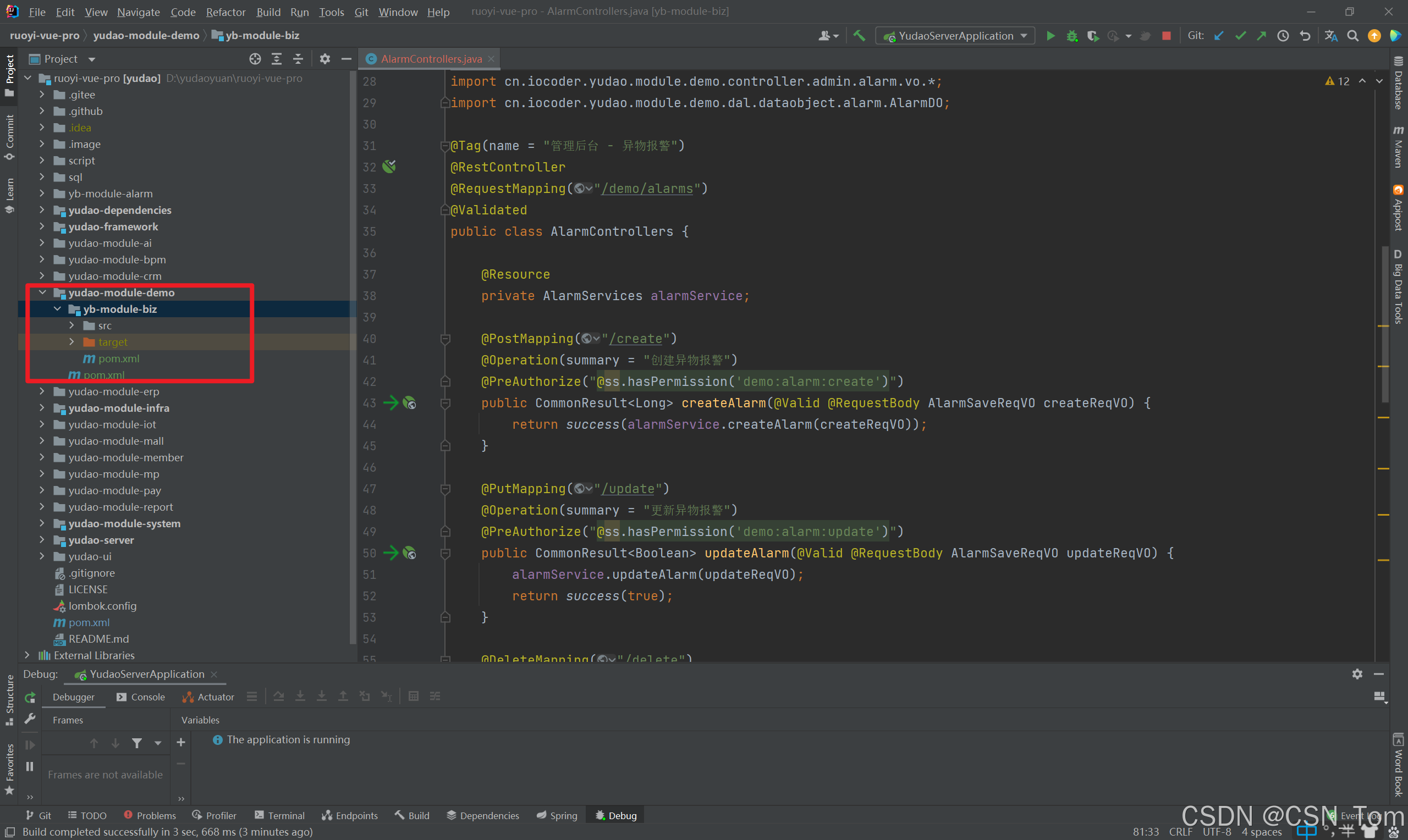Screen dimensions: 1408x840
Task: Click the CRLF line separator status entry
Action: (x=1180, y=832)
